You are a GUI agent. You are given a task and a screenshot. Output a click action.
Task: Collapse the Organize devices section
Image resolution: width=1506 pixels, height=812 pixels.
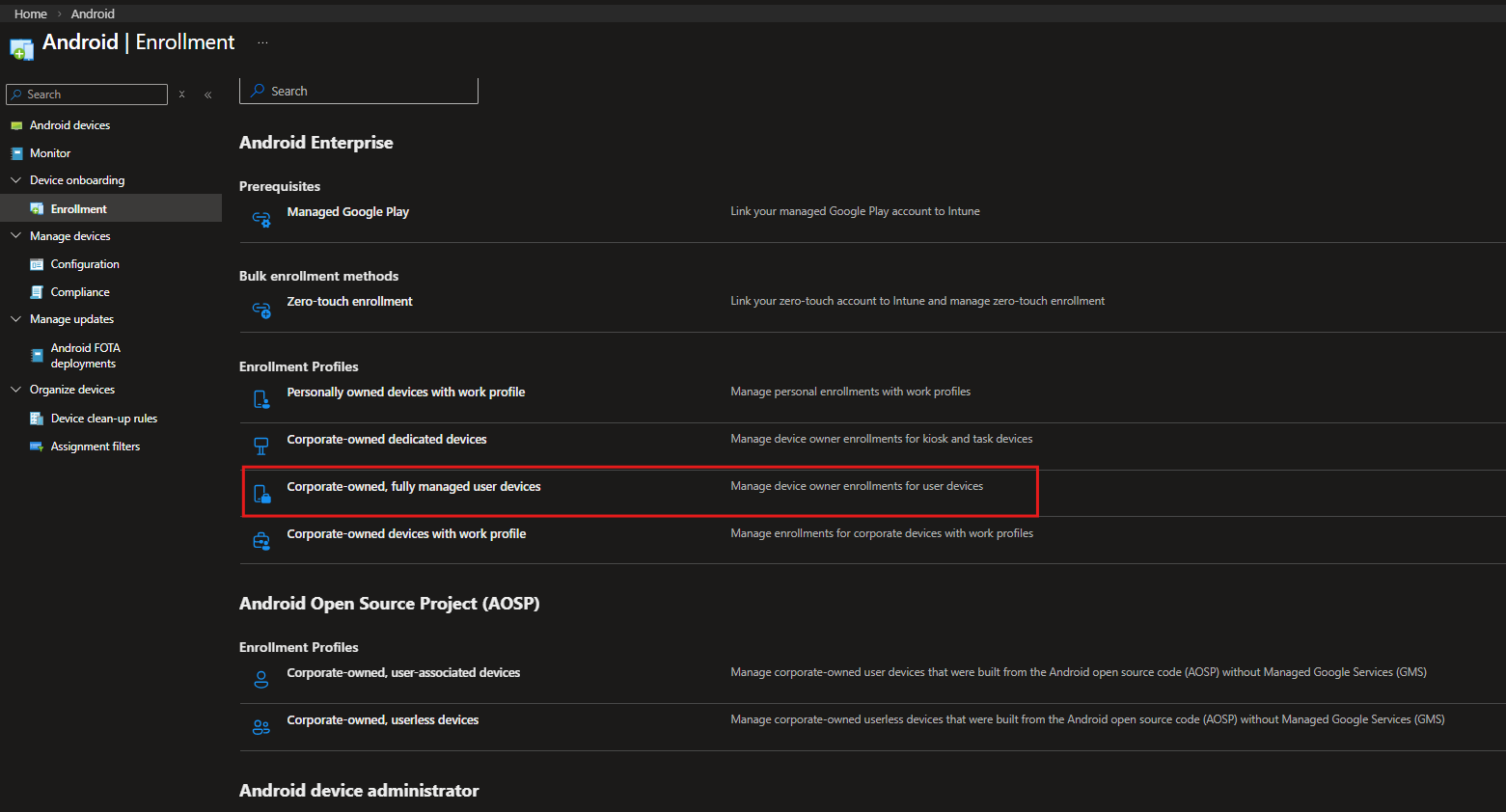15,390
